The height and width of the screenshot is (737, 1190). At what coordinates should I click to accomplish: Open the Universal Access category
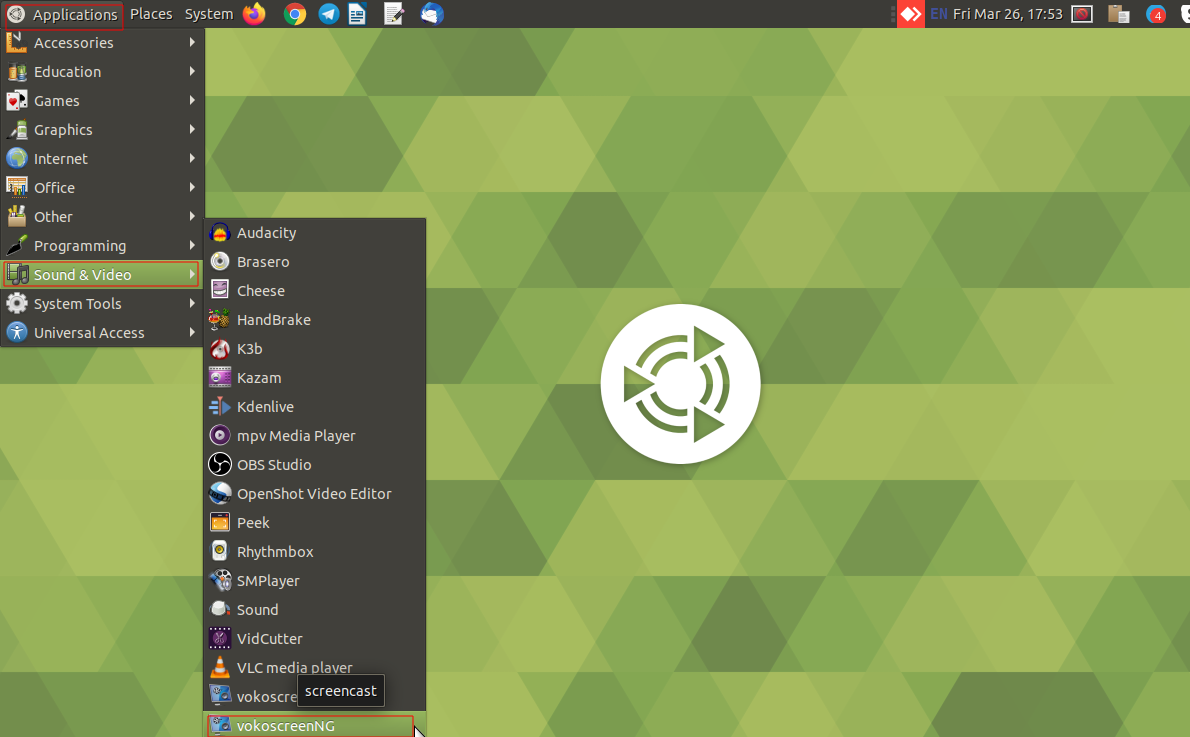[x=102, y=332]
